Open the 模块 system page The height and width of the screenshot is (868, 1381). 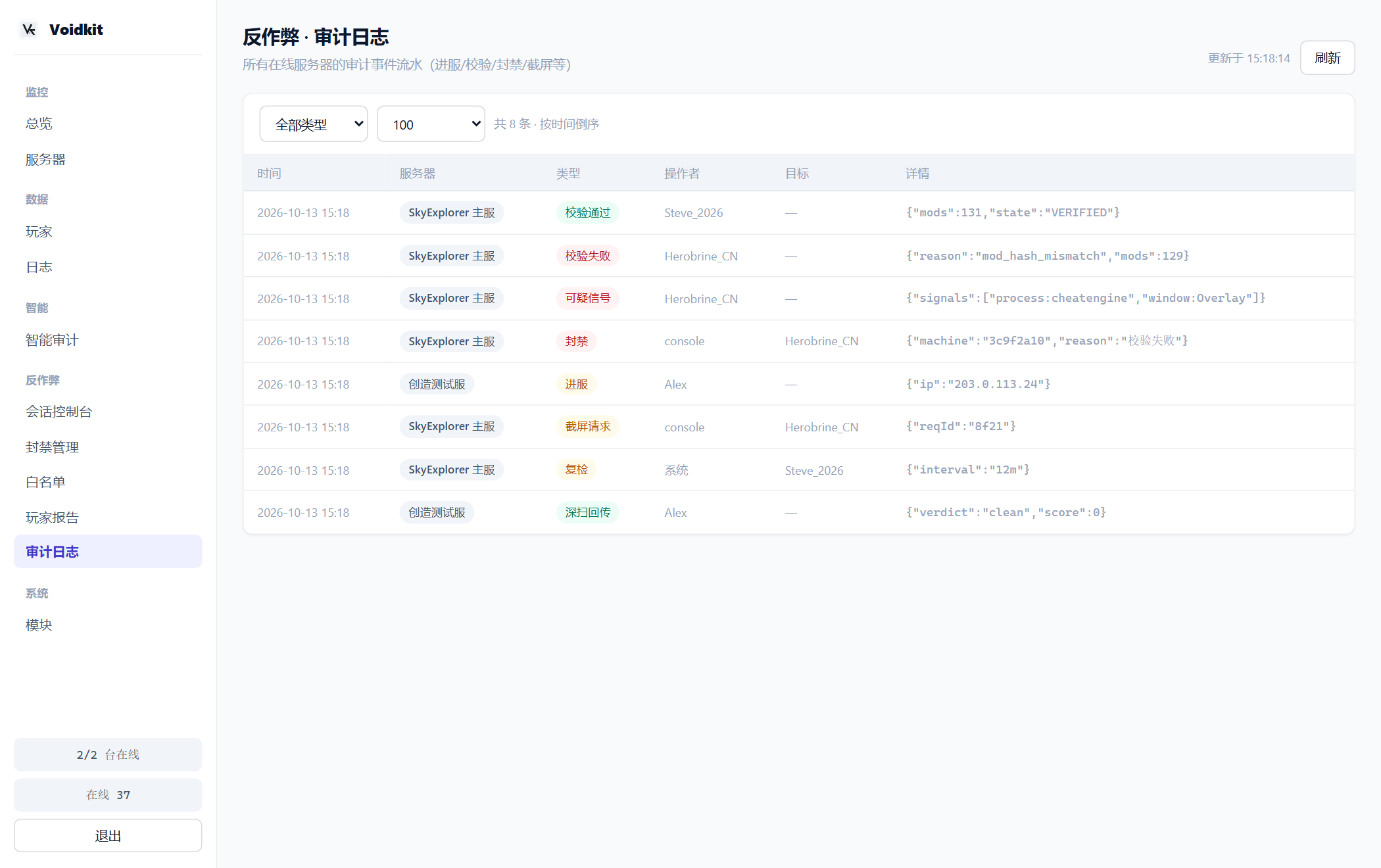point(108,625)
